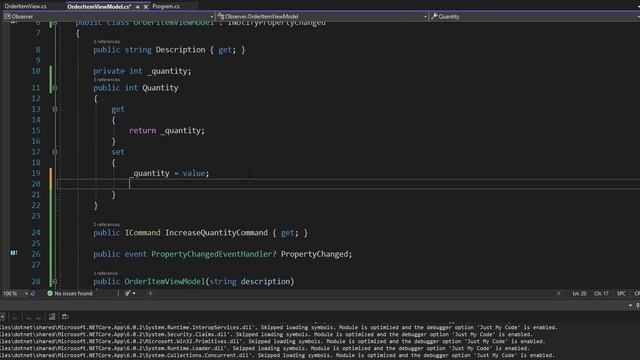The width and height of the screenshot is (640, 360).
Task: Click the Ch: 17 column indicator
Action: pos(601,293)
